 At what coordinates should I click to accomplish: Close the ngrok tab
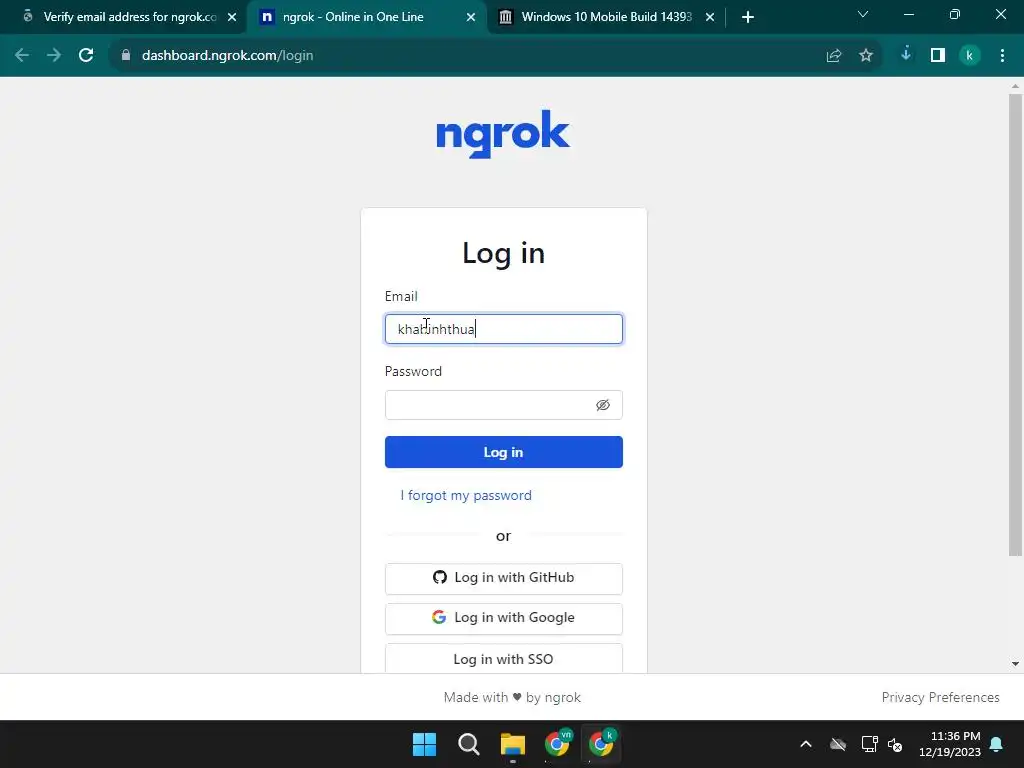tap(471, 17)
